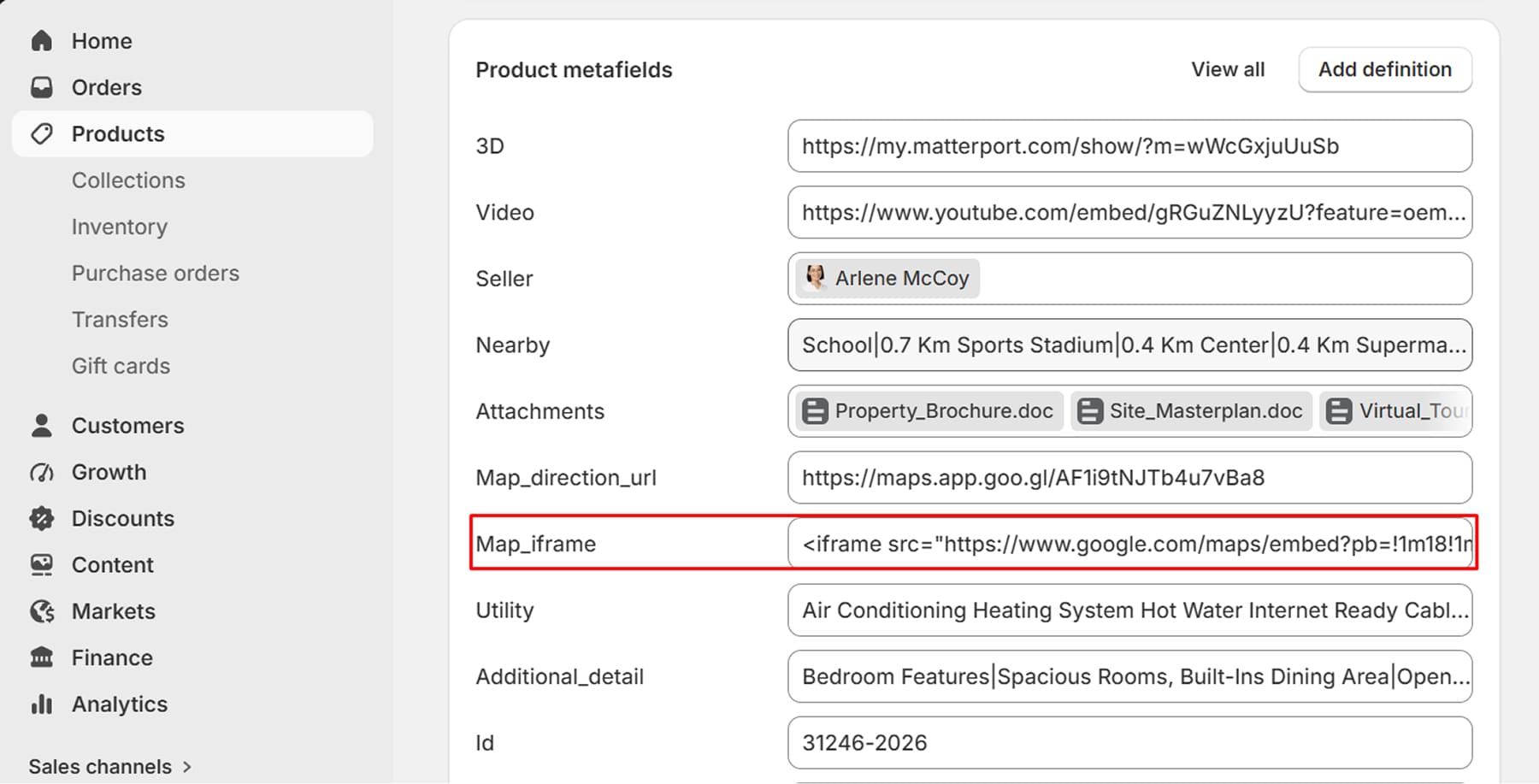Open the Collections submenu item
This screenshot has height=784, width=1539.
point(128,180)
